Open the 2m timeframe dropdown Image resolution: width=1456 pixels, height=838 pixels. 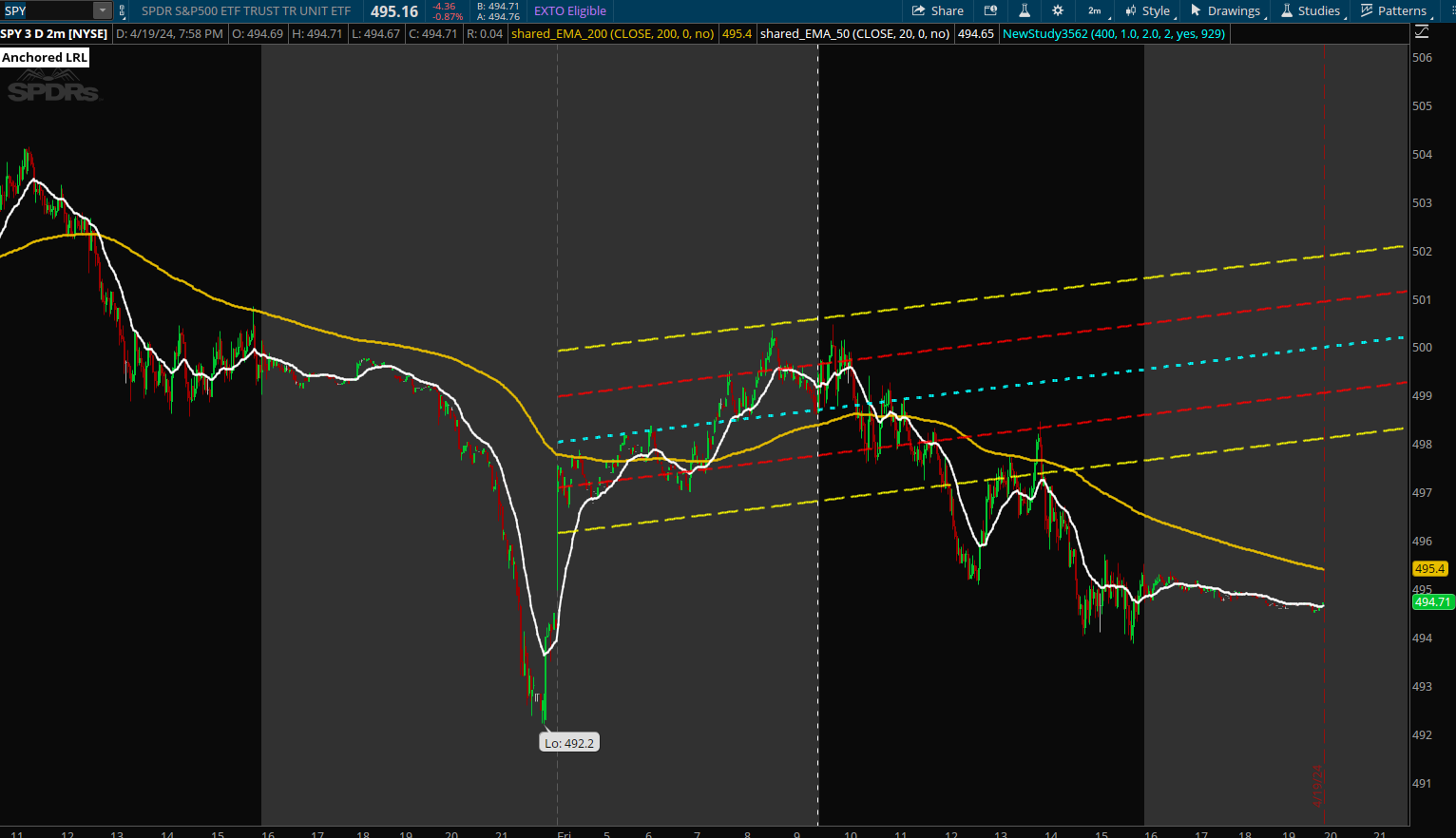[1095, 11]
